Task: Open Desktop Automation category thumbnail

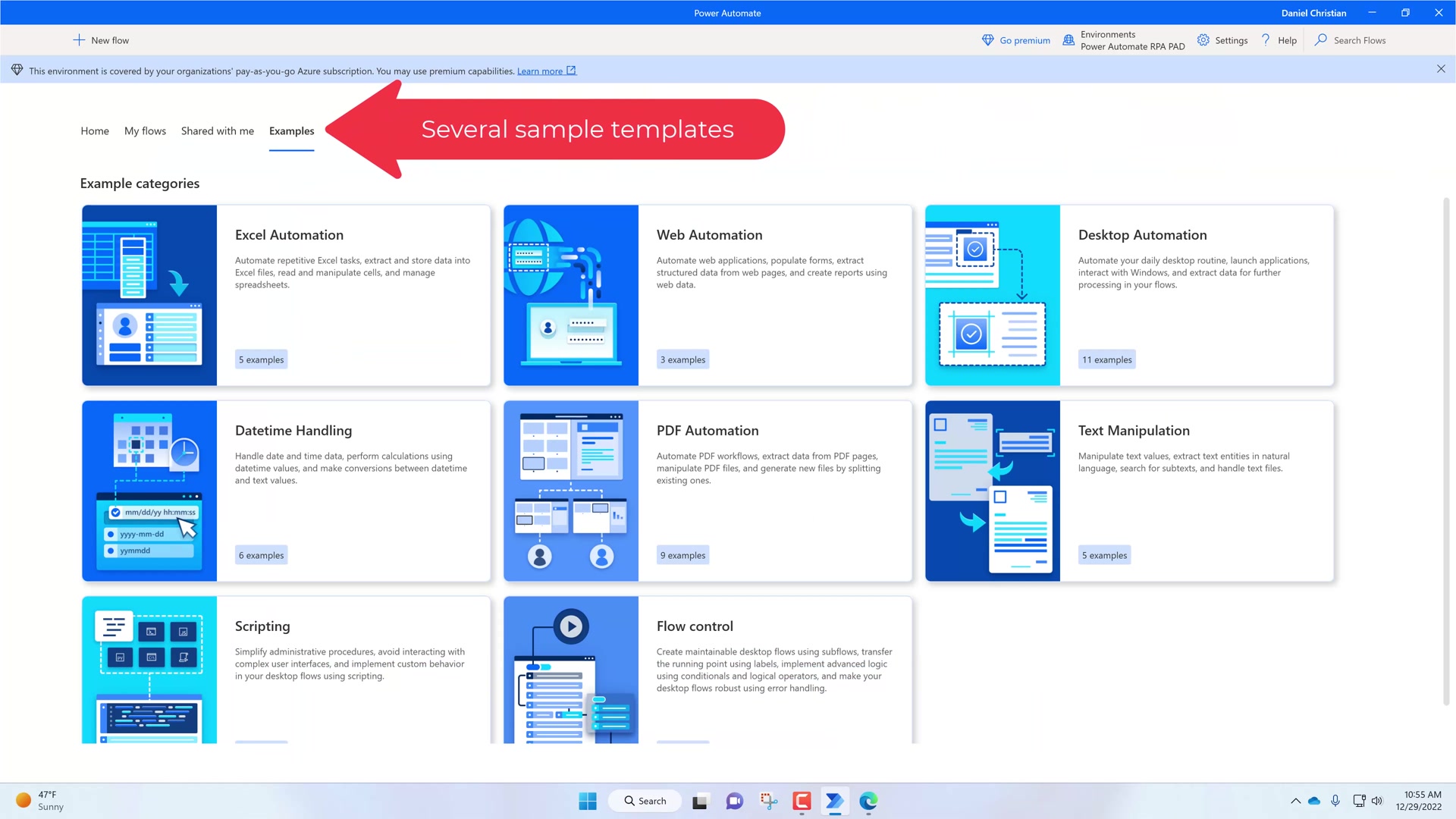Action: click(993, 295)
